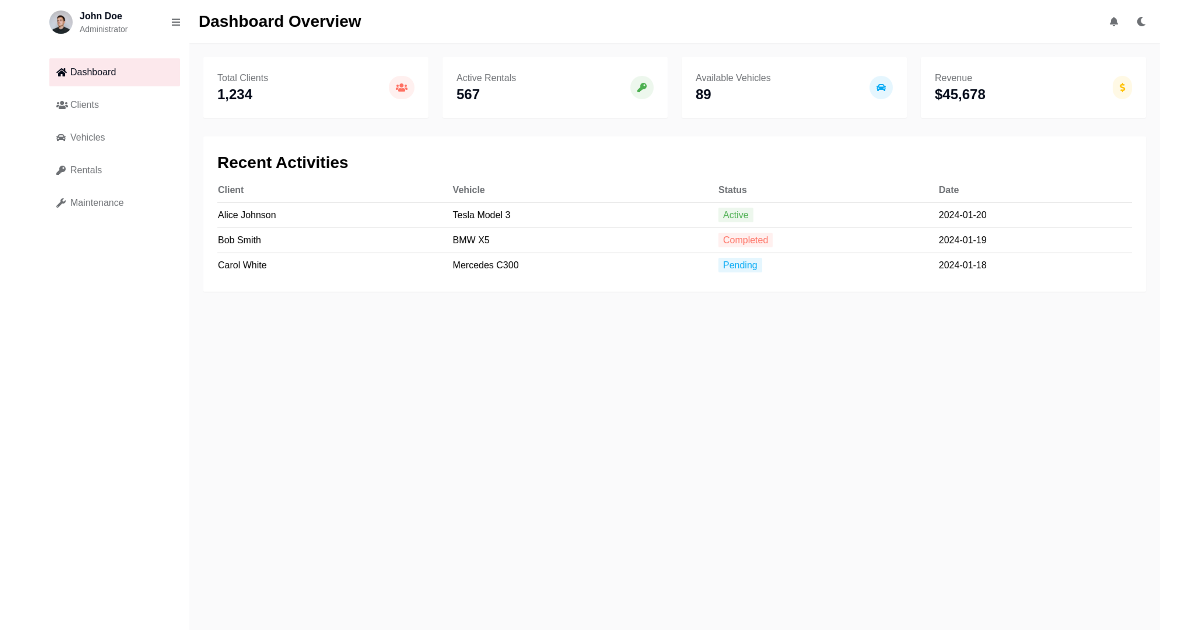Click the green key icon on Active Rentals card
The width and height of the screenshot is (1200, 630).
[x=641, y=87]
